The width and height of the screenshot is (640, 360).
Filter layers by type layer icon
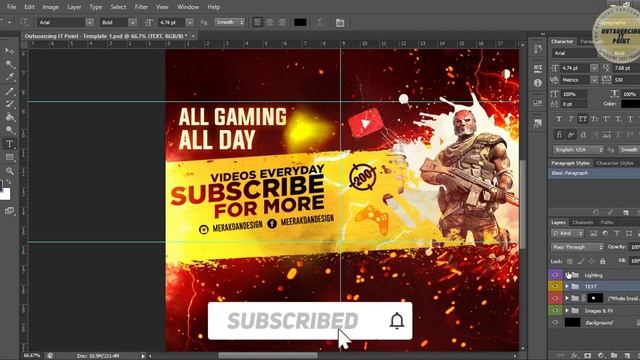[x=617, y=233]
